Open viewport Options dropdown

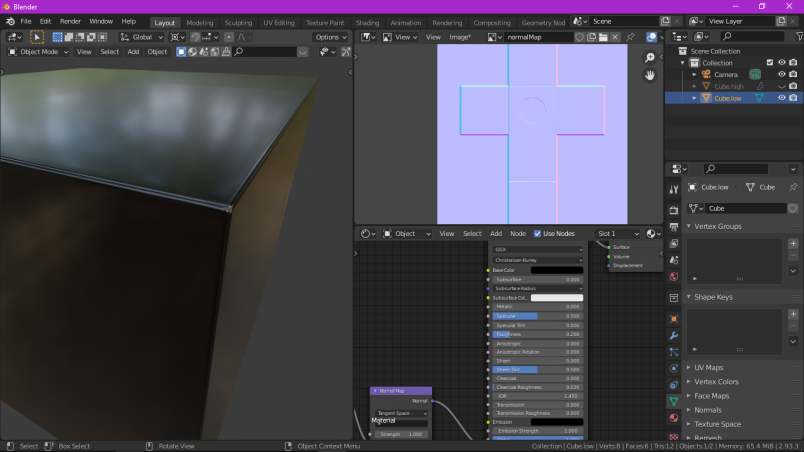(330, 37)
